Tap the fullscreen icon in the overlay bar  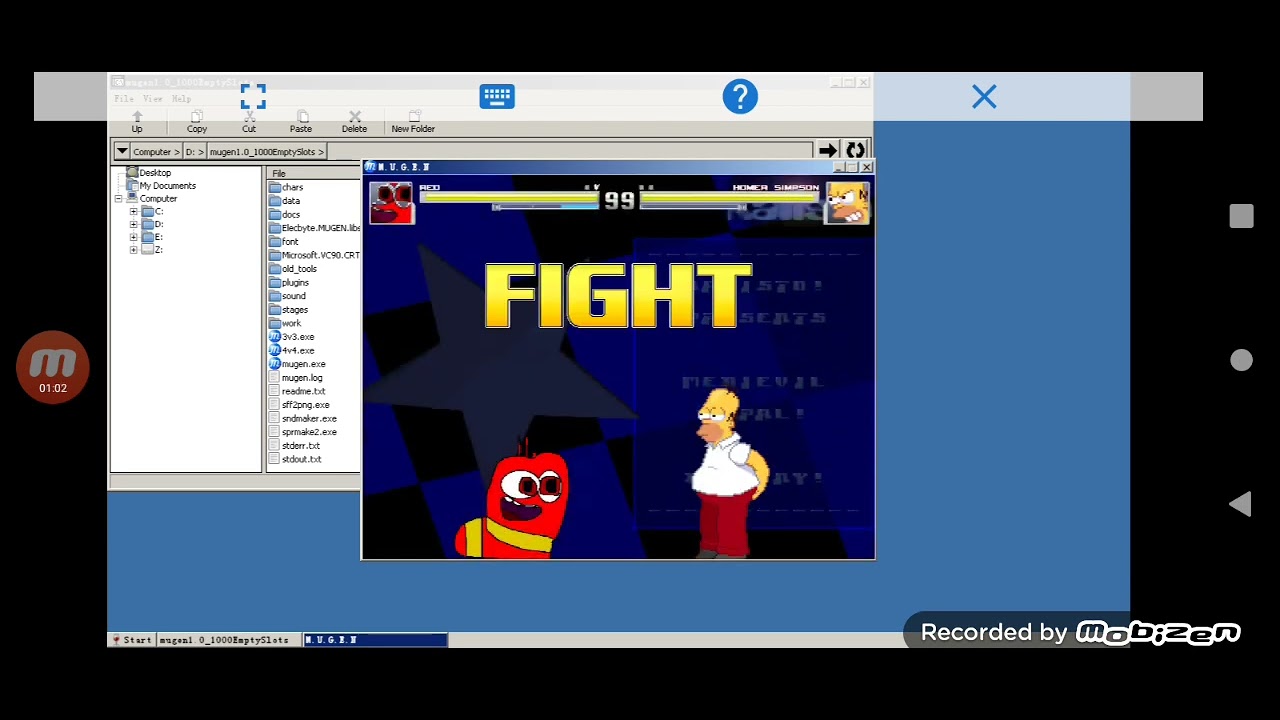click(x=253, y=97)
